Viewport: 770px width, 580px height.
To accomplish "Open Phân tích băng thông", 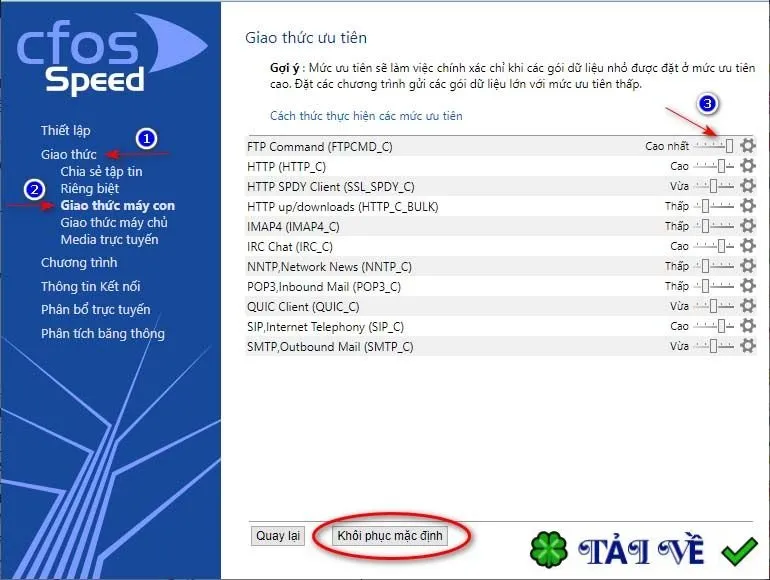I will [103, 333].
